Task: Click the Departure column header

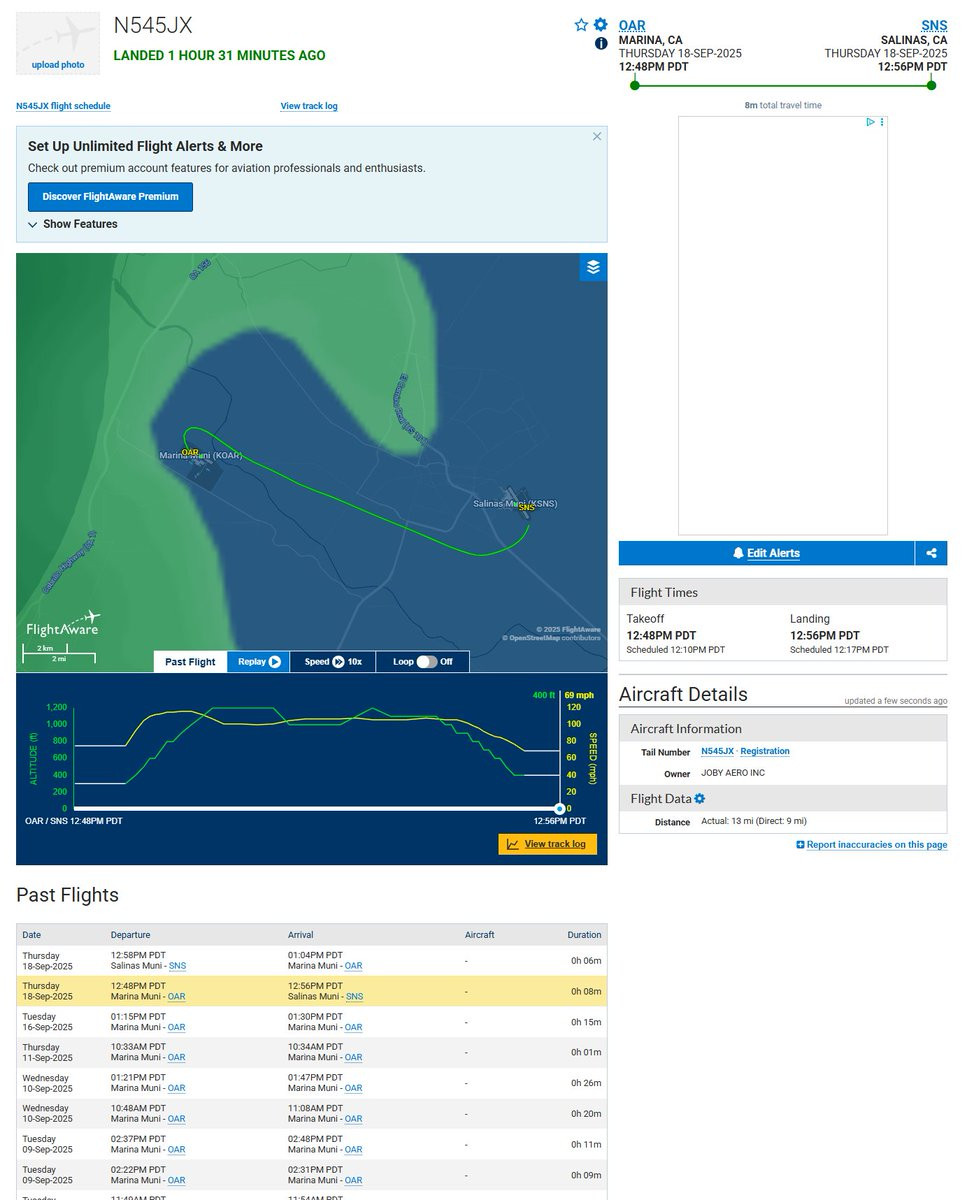Action: (130, 935)
